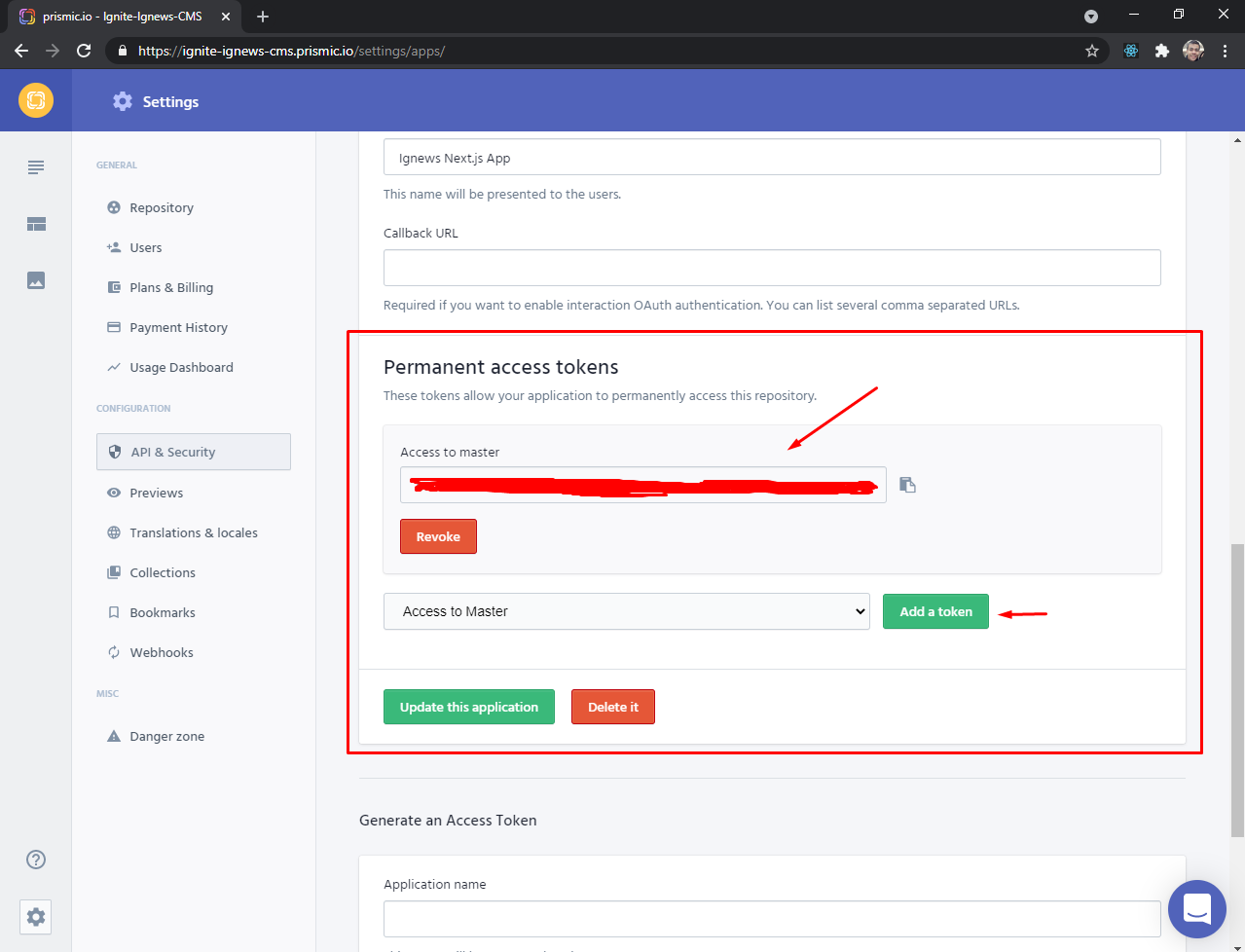This screenshot has height=952, width=1245.
Task: Go forward in browser history
Action: pos(53,51)
